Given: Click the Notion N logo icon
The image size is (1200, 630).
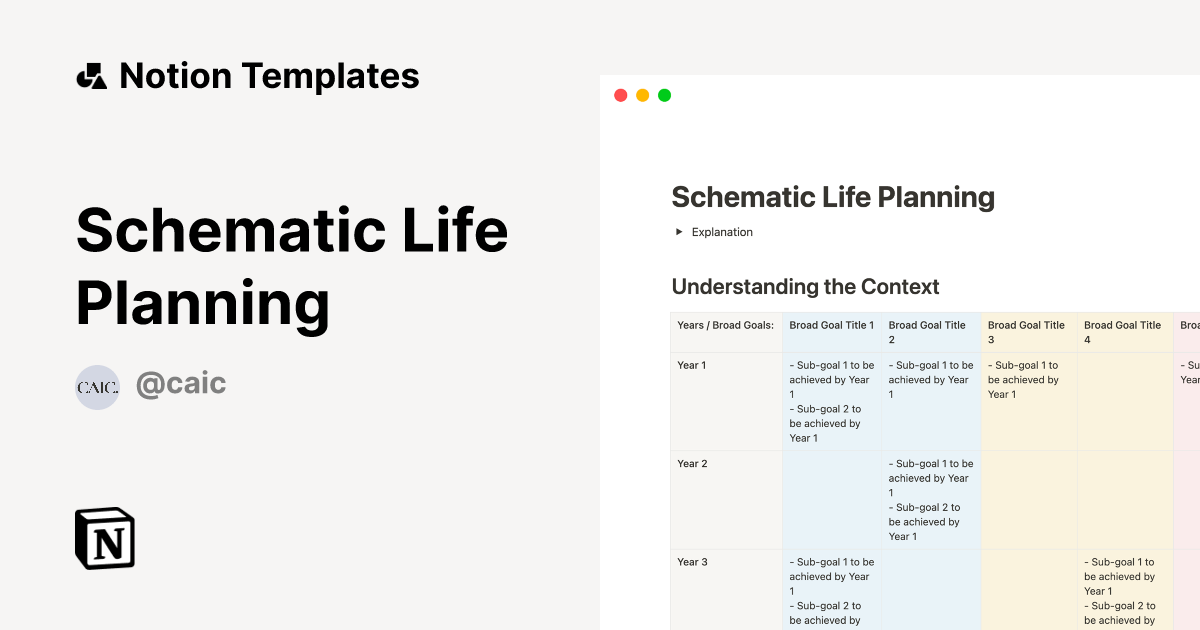Looking at the screenshot, I should [x=104, y=538].
